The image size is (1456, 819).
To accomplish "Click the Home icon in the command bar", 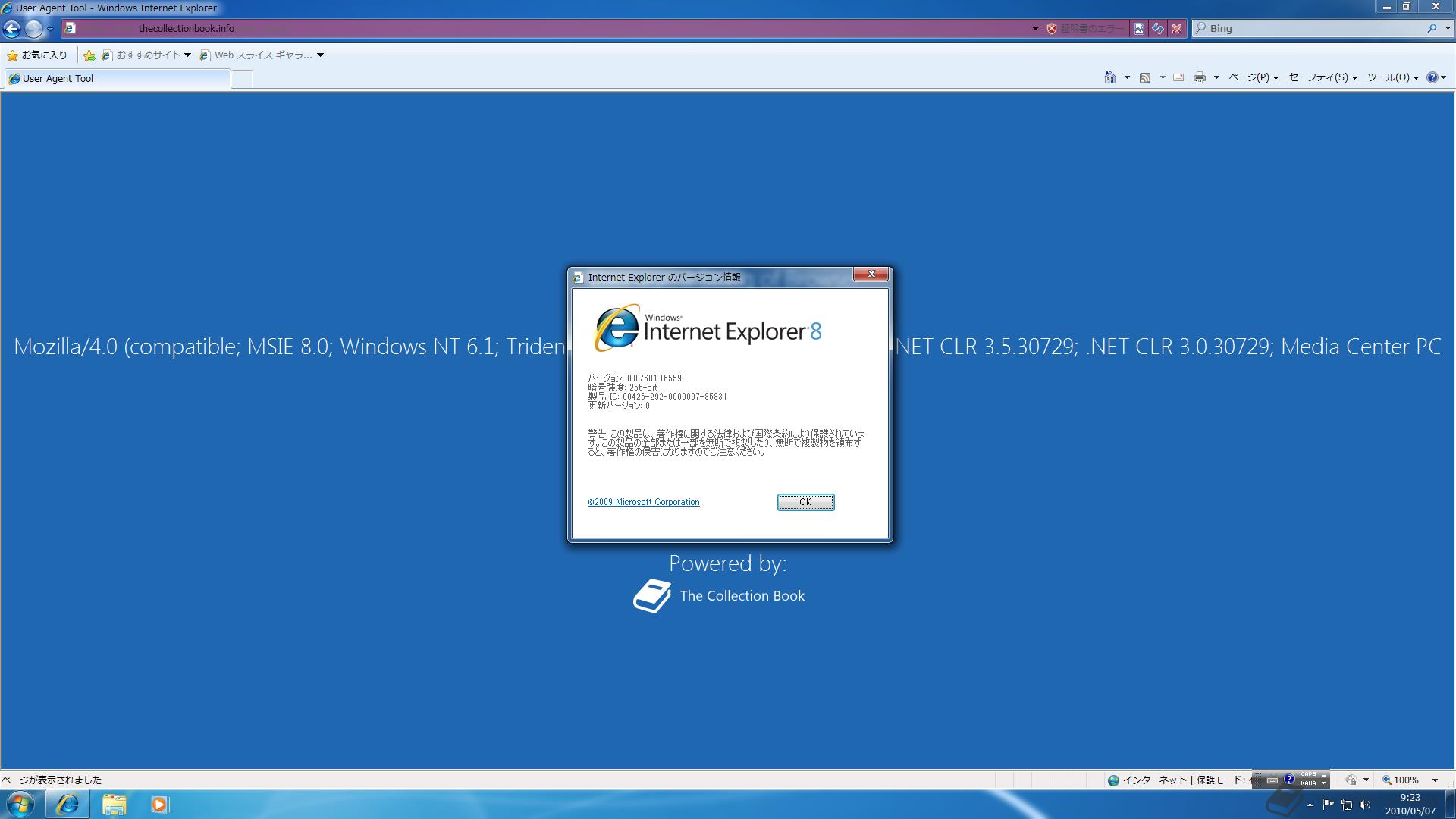I will (1110, 77).
